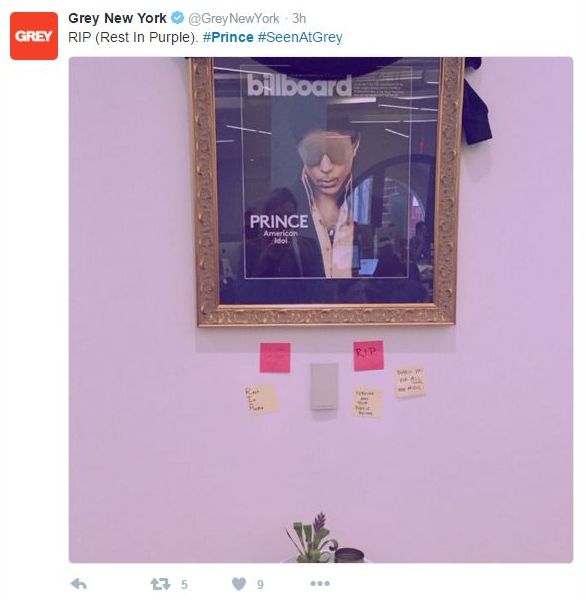
Task: Open the tweet via the 3h timestamp
Action: coord(299,18)
